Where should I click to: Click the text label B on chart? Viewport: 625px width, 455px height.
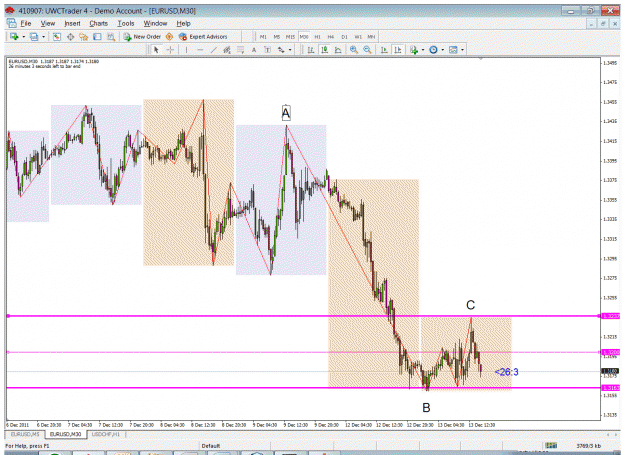coord(426,408)
